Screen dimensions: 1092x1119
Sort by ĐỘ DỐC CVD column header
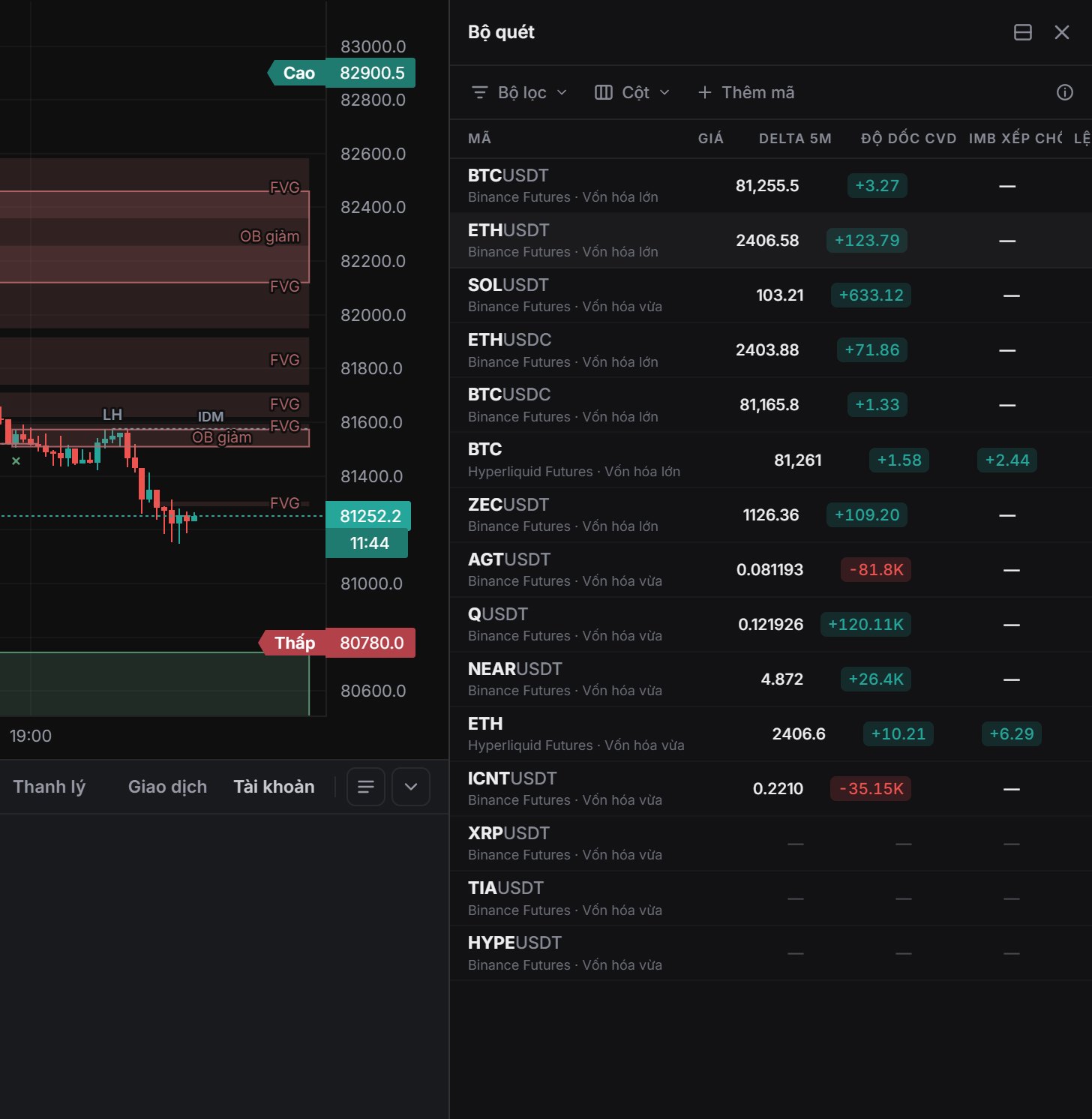908,139
